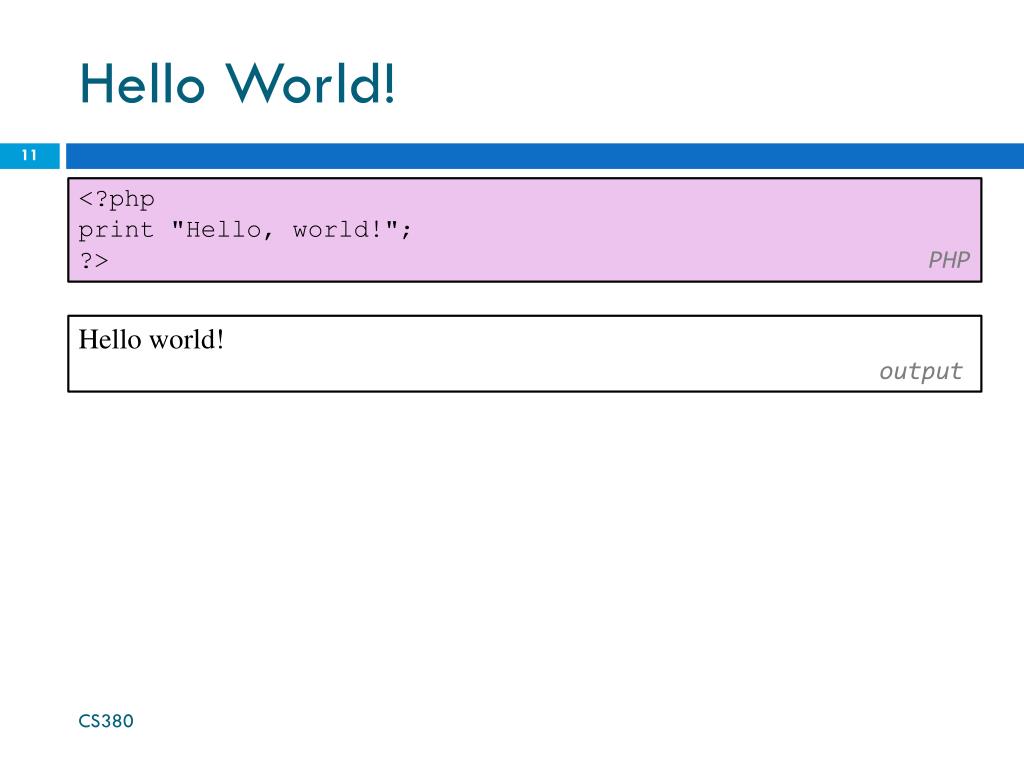Click the "PHP" label in code box
Screen dimensions: 1024x768
pos(949,260)
